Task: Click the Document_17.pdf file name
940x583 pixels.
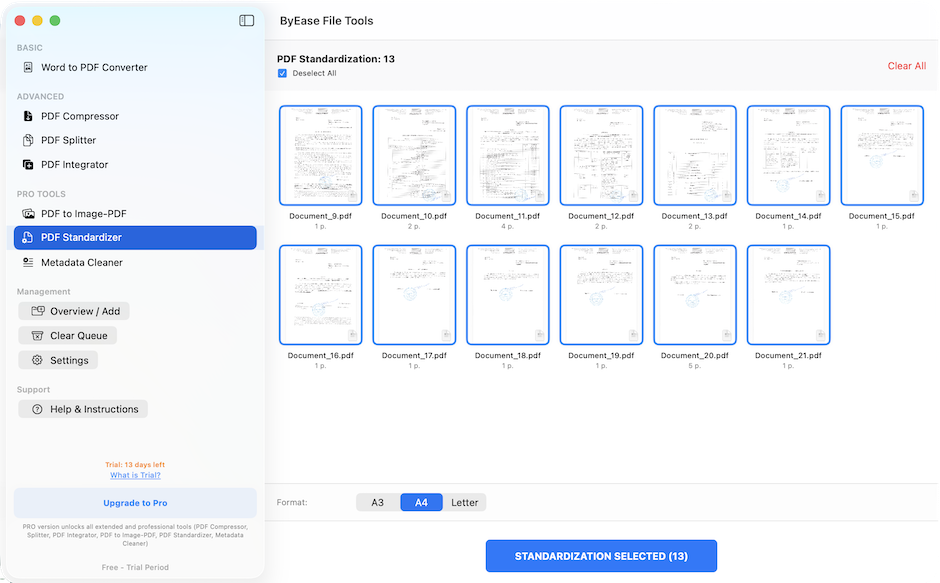Action: [414, 355]
